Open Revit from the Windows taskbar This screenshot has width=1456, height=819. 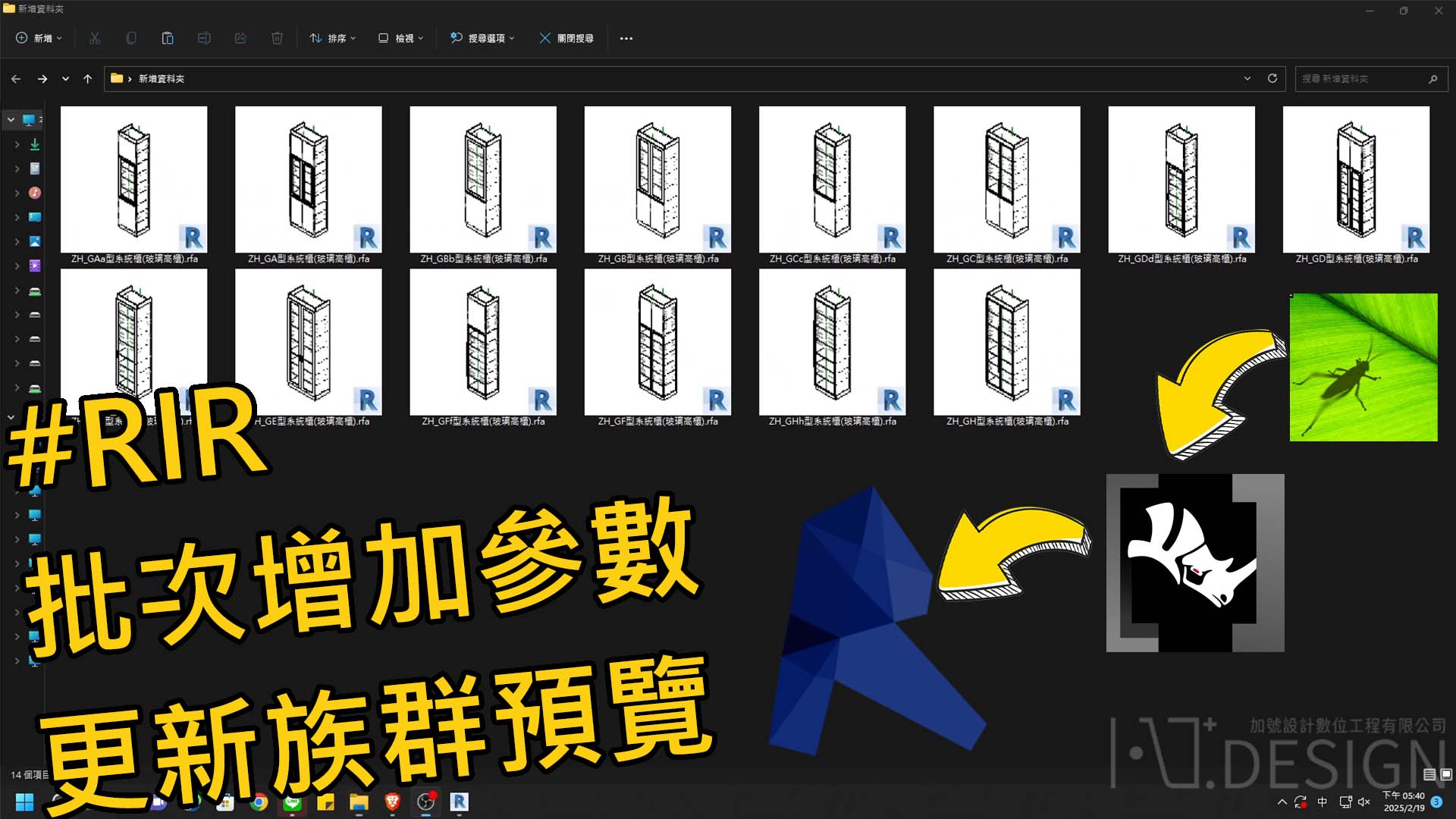[459, 802]
